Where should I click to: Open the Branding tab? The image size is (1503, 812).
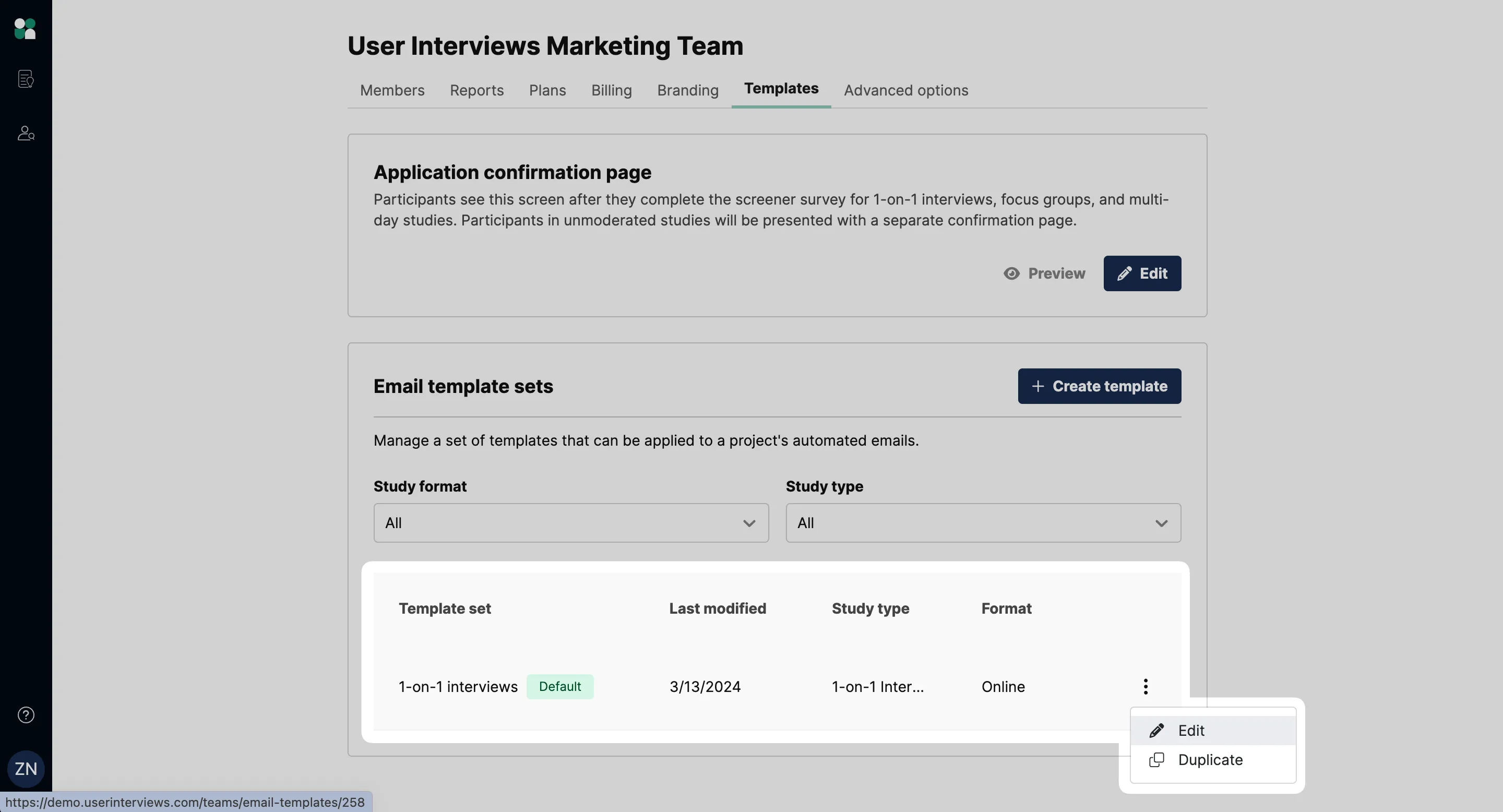click(x=687, y=90)
